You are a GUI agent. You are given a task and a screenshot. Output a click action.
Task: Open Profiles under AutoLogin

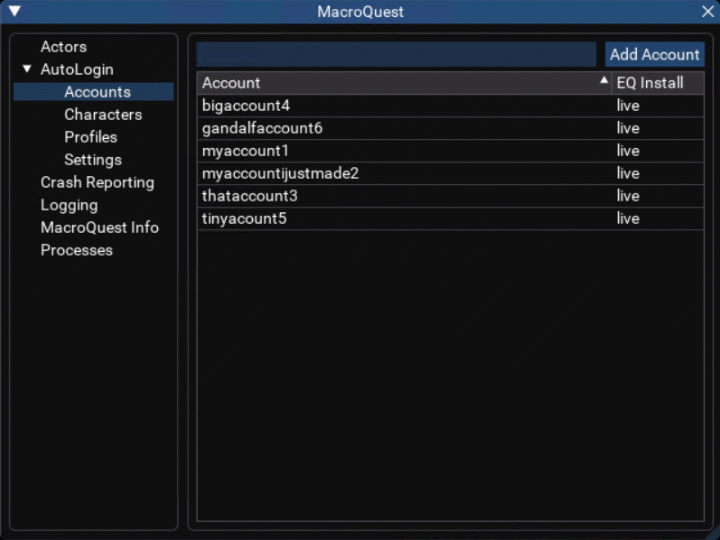point(90,137)
